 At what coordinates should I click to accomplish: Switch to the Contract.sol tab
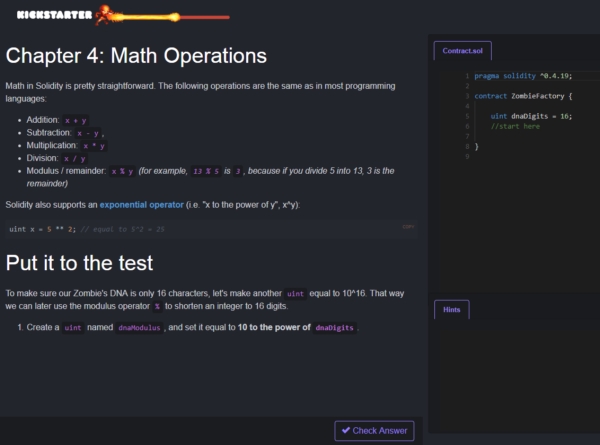pyautogui.click(x=462, y=50)
